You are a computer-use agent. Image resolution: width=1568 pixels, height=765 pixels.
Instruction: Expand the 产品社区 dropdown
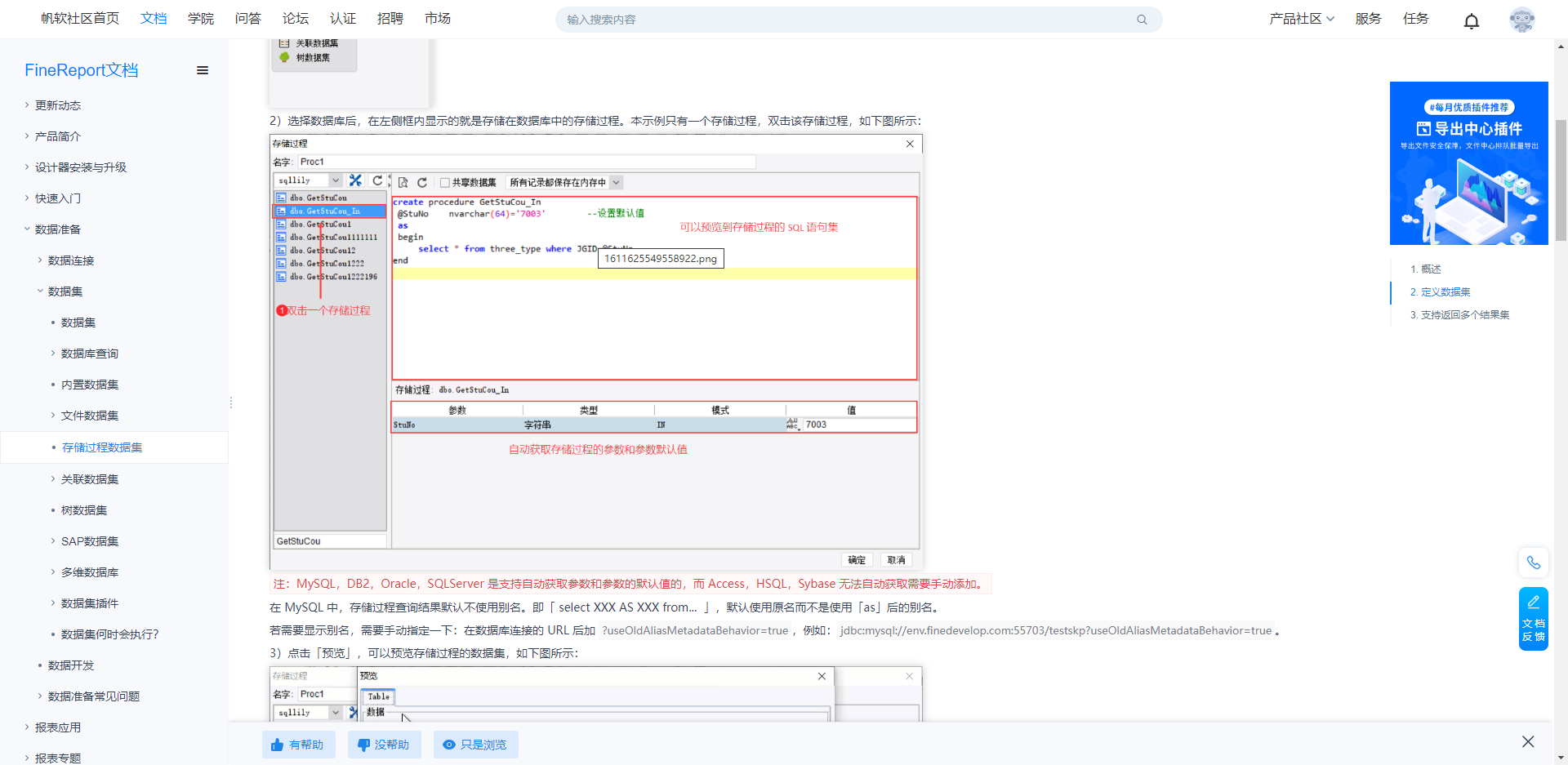point(1302,19)
